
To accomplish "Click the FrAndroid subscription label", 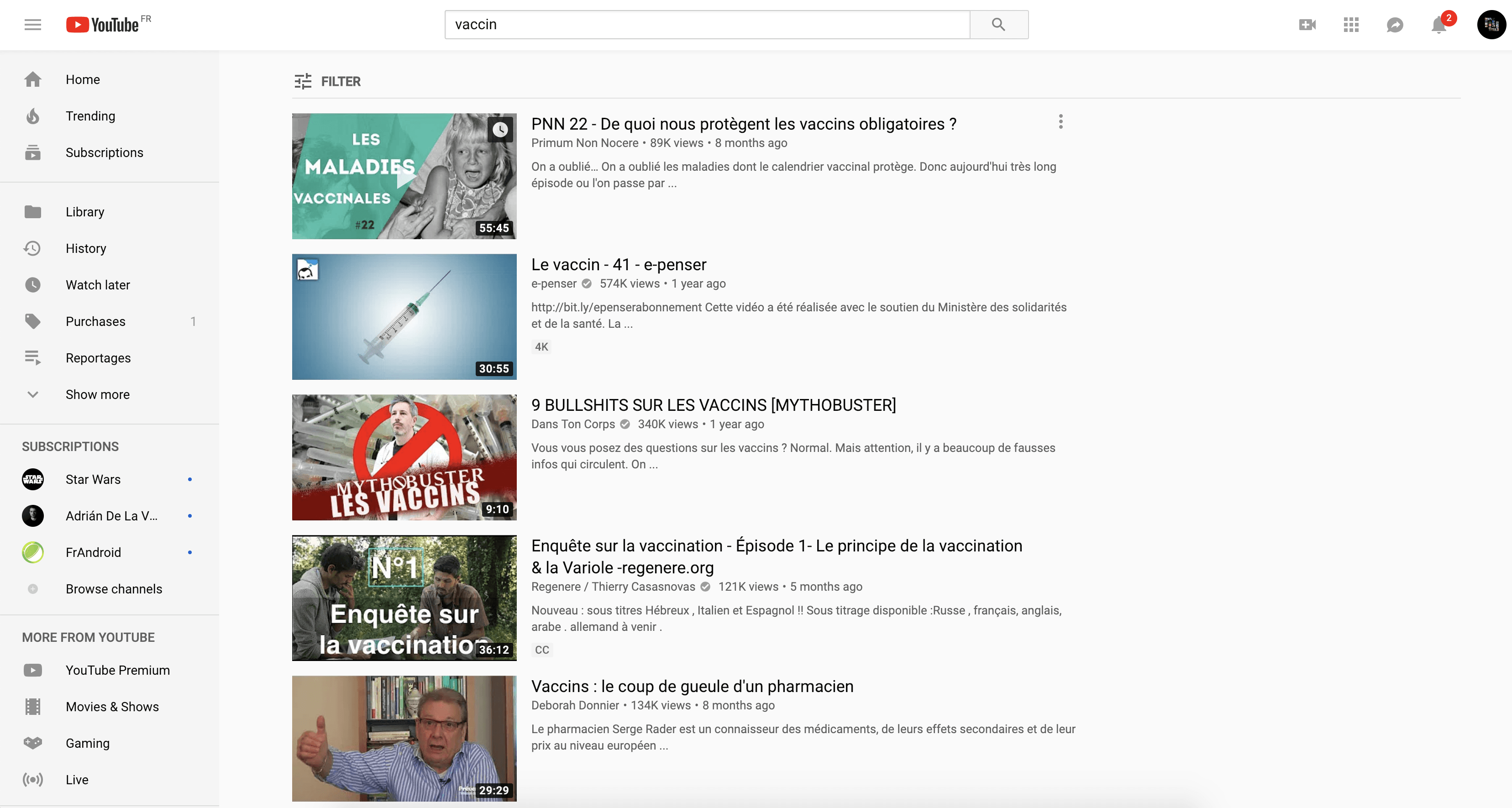I will pyautogui.click(x=93, y=552).
